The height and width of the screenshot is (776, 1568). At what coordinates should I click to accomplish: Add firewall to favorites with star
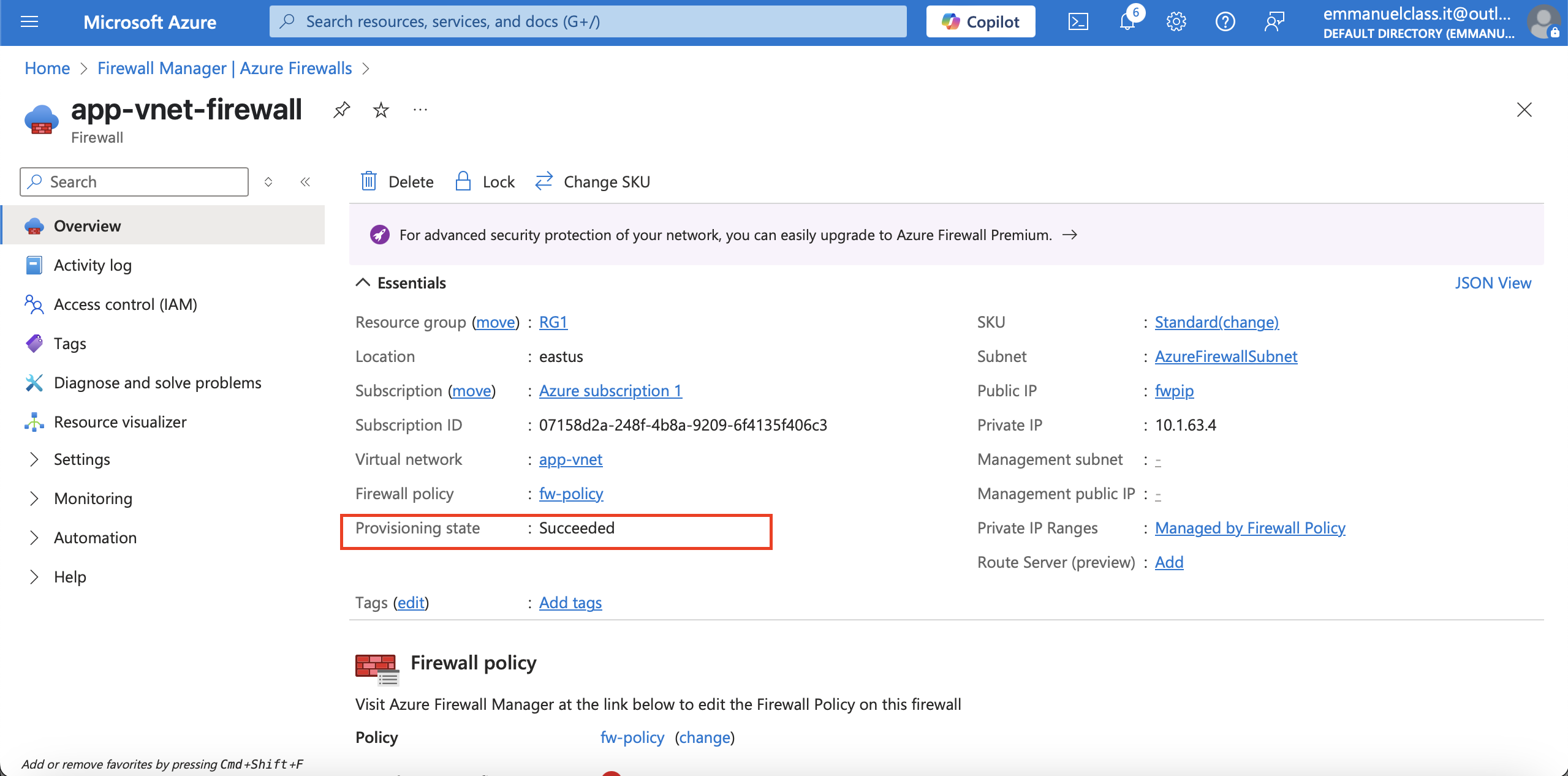tap(381, 110)
